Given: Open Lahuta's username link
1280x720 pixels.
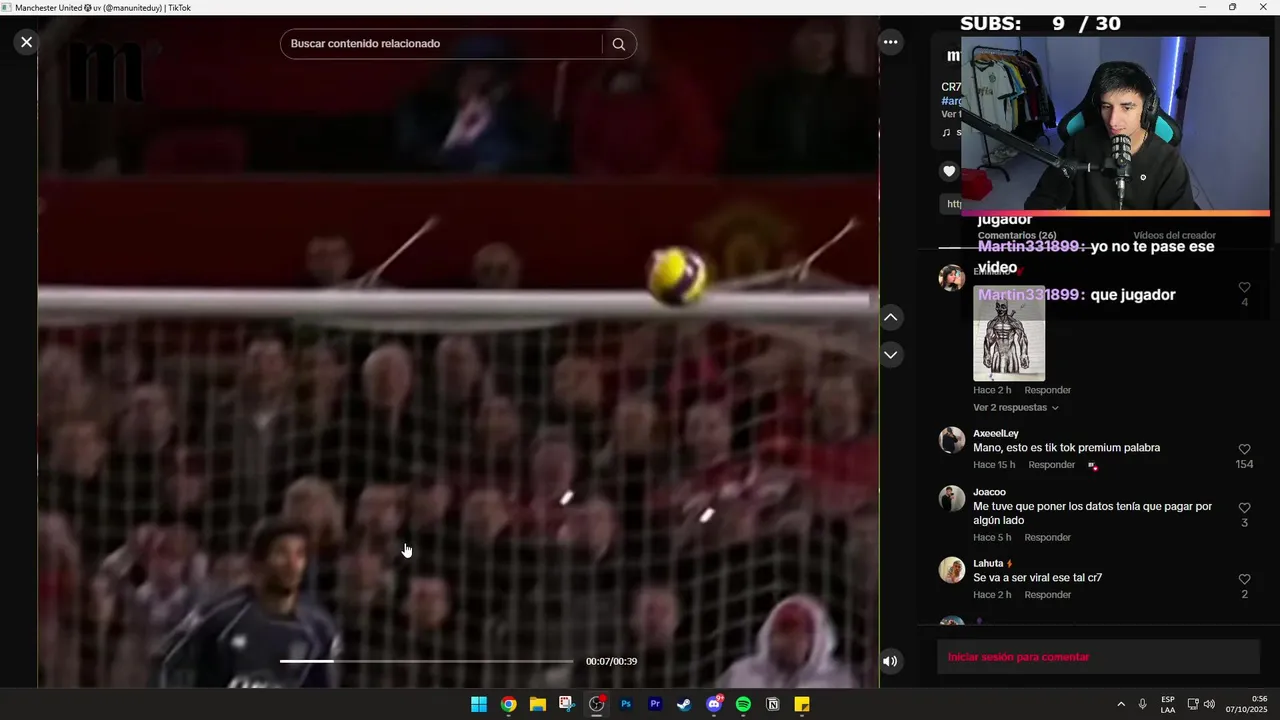Looking at the screenshot, I should tap(988, 564).
